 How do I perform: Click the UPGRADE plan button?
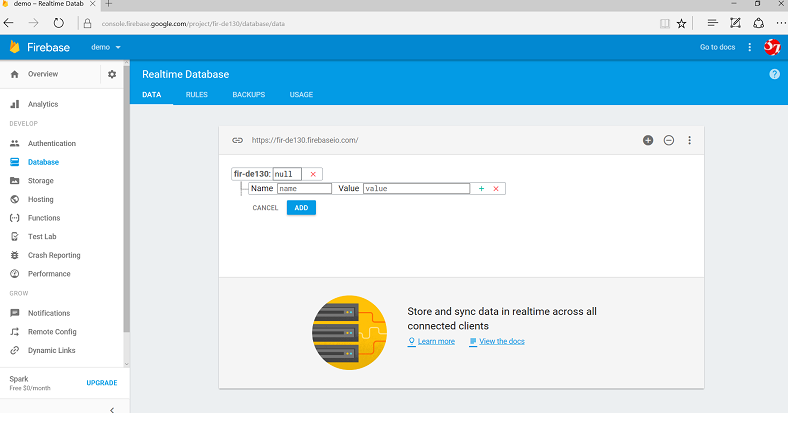click(x=102, y=383)
